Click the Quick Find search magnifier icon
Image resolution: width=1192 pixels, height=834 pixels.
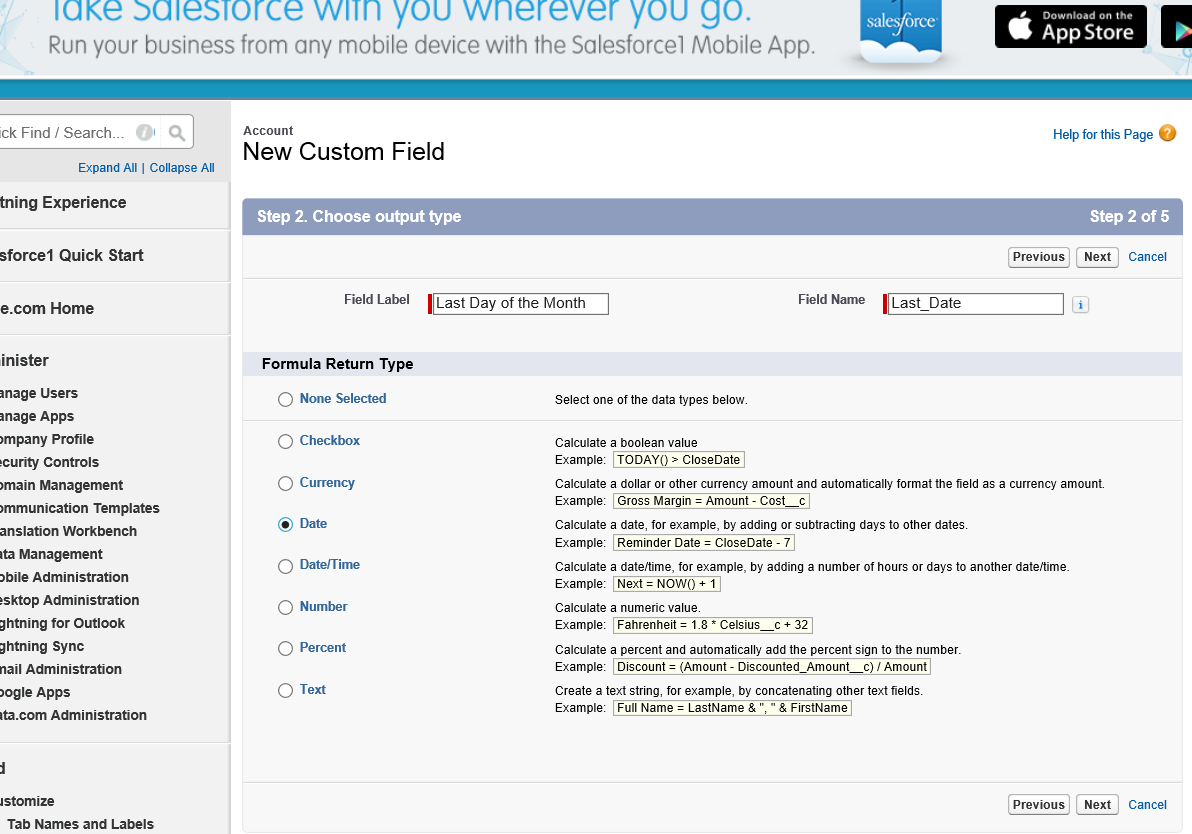click(177, 133)
